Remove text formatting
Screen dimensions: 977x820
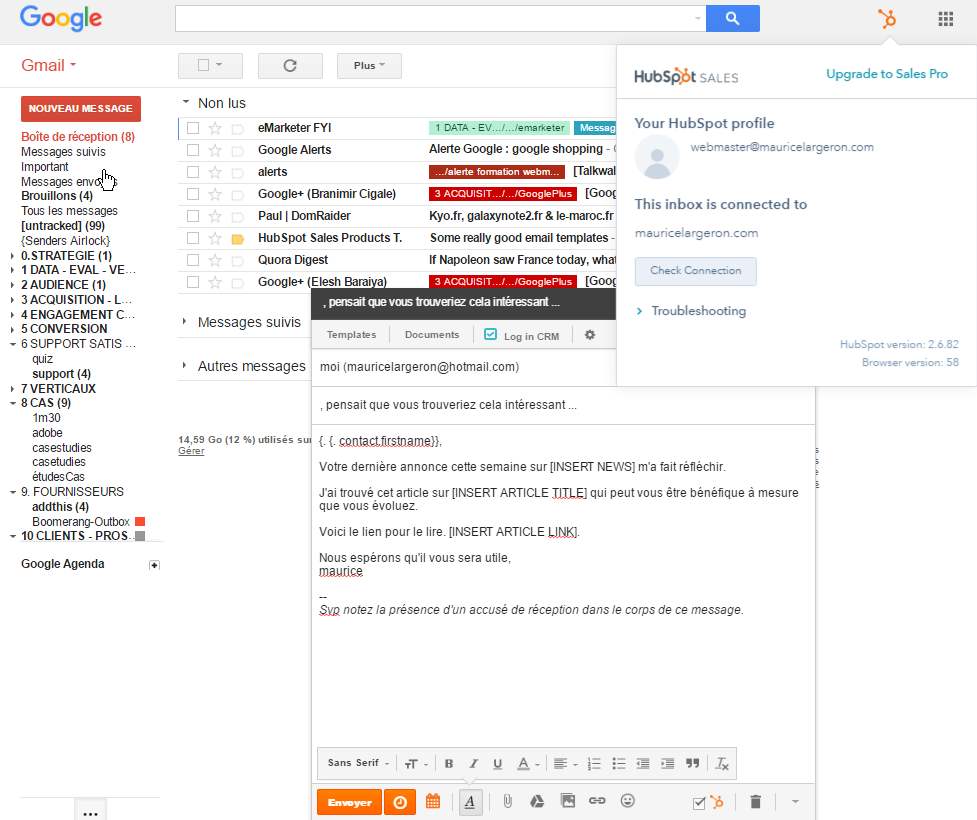(x=722, y=764)
